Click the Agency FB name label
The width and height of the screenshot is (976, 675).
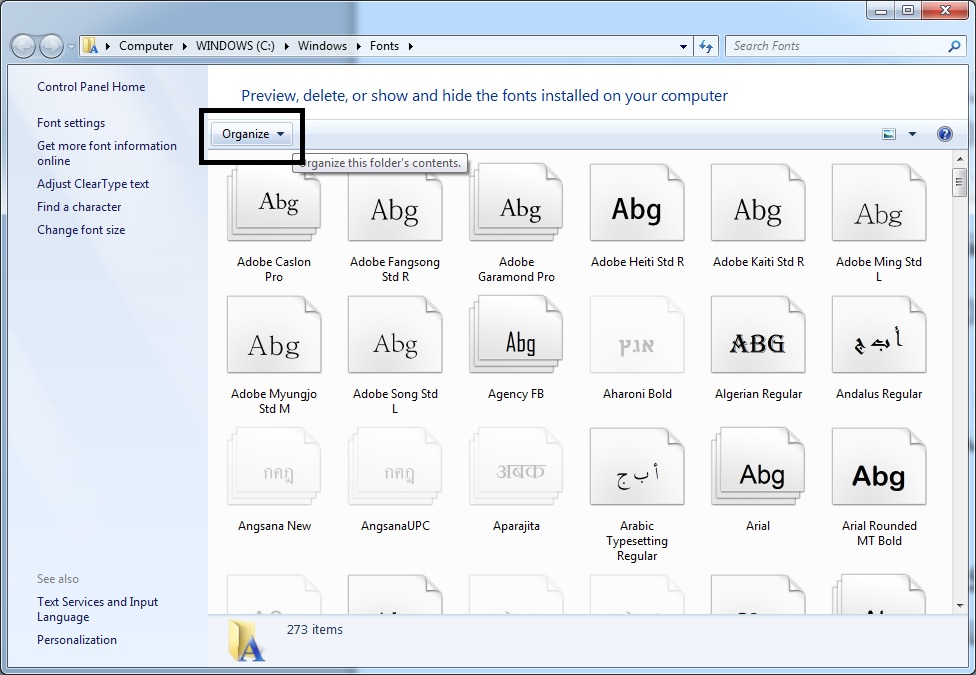[516, 394]
